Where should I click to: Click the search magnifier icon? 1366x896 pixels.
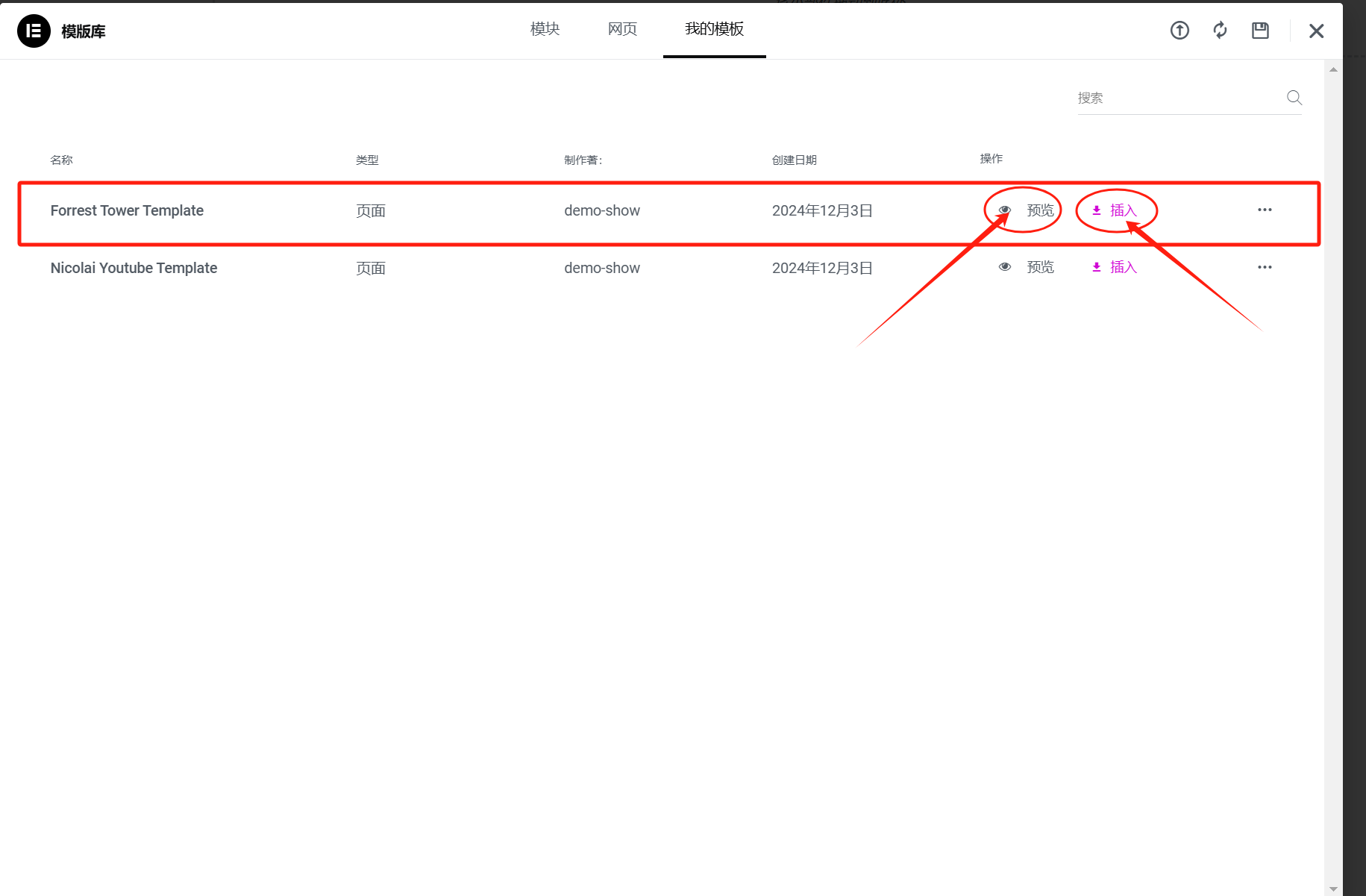pyautogui.click(x=1294, y=97)
